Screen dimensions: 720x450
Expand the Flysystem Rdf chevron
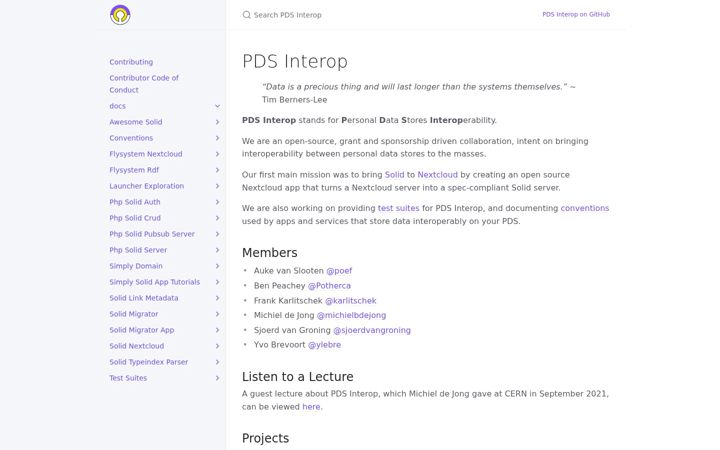pyautogui.click(x=217, y=170)
